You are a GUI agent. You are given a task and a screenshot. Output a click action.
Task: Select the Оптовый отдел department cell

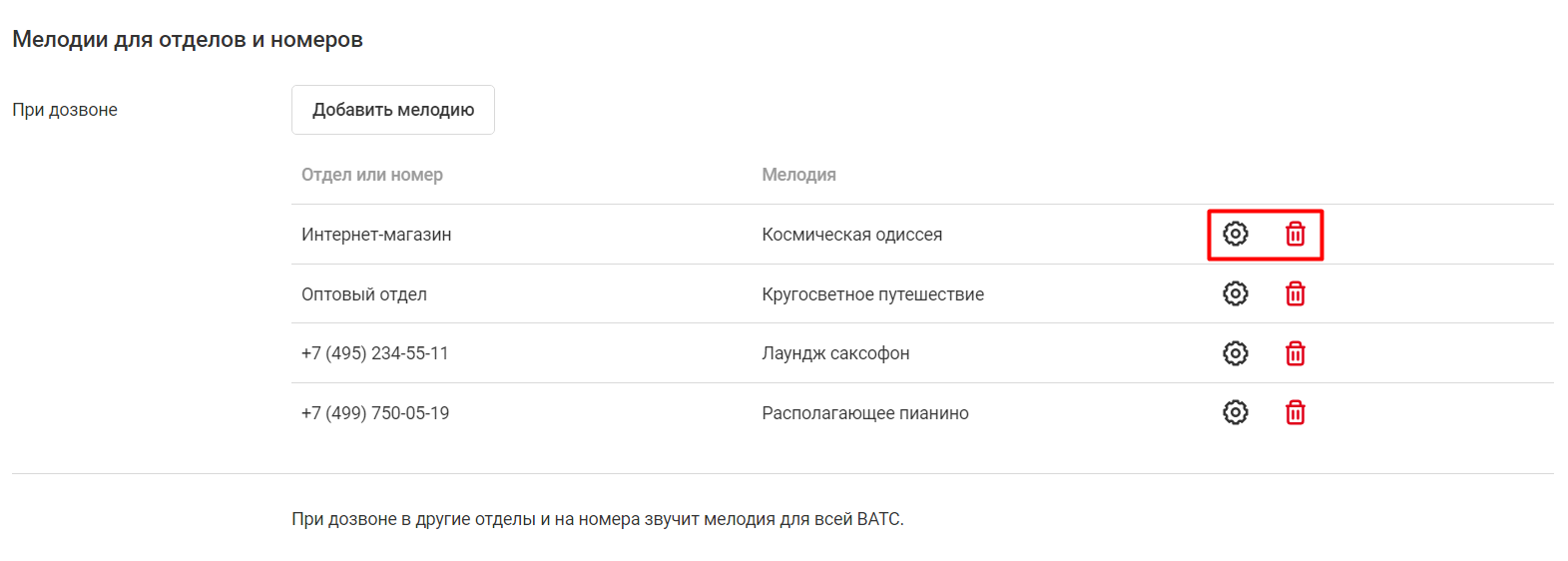364,294
